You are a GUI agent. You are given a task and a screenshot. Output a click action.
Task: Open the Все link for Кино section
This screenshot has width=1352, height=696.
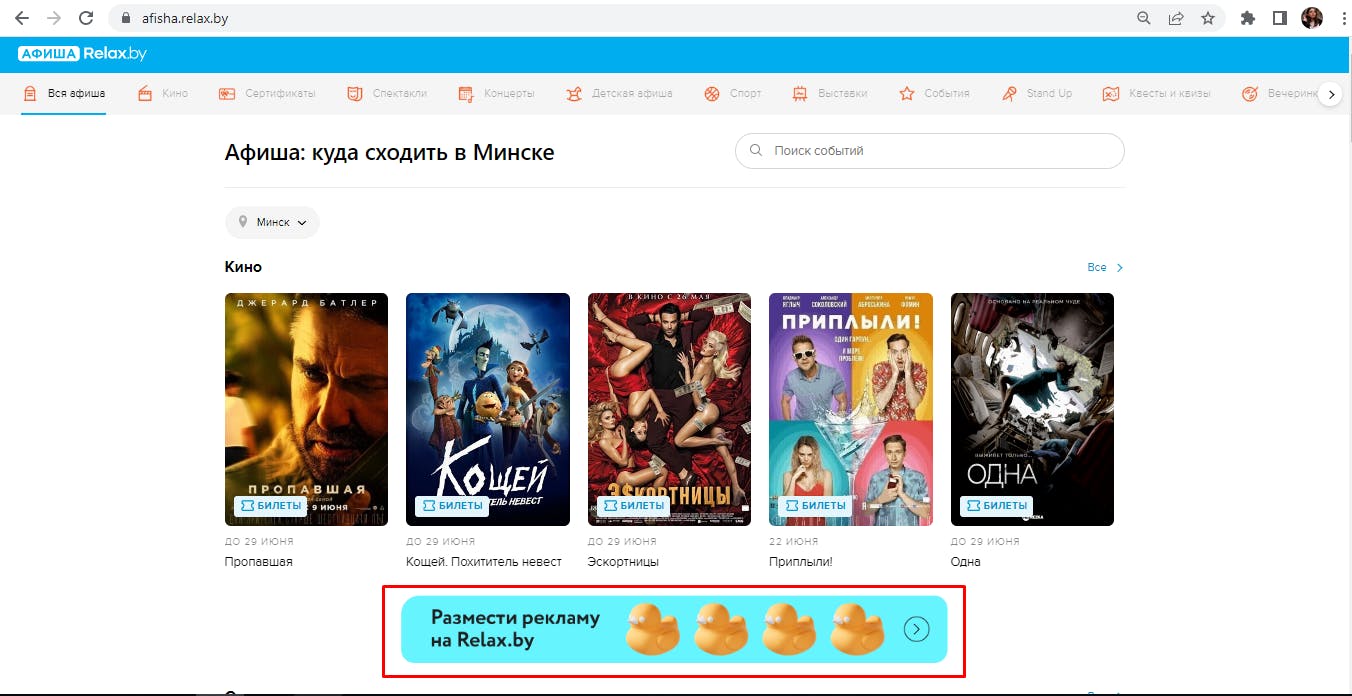pyautogui.click(x=1105, y=268)
